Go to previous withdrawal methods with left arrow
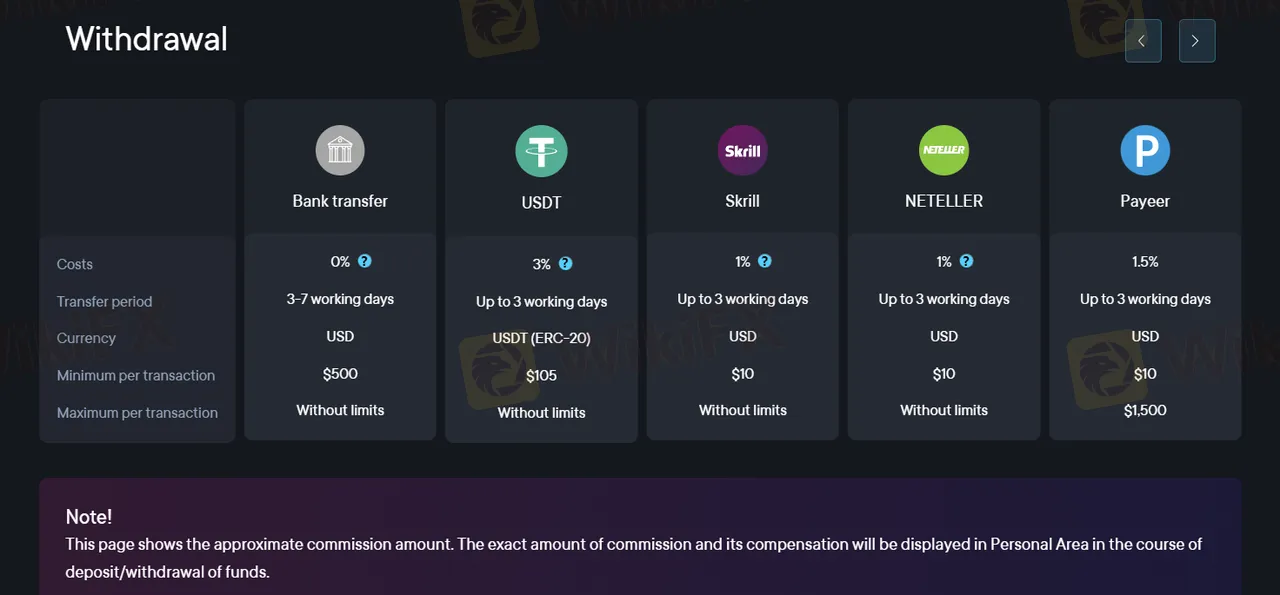Viewport: 1280px width, 595px height. pyautogui.click(x=1143, y=41)
